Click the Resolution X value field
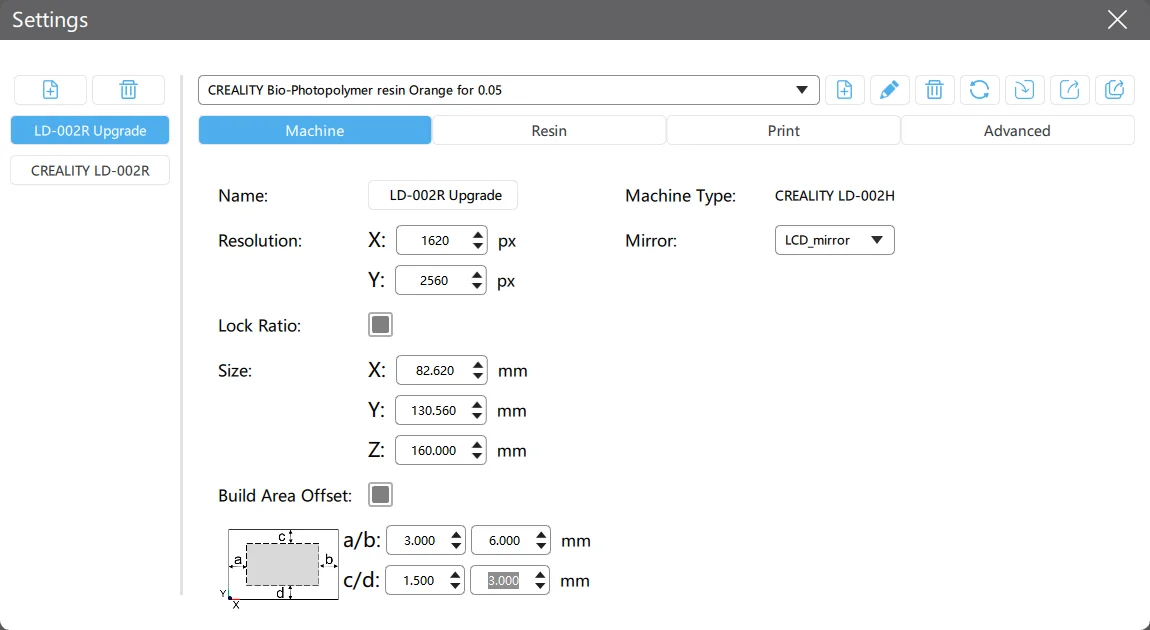Viewport: 1150px width, 630px height. click(434, 241)
